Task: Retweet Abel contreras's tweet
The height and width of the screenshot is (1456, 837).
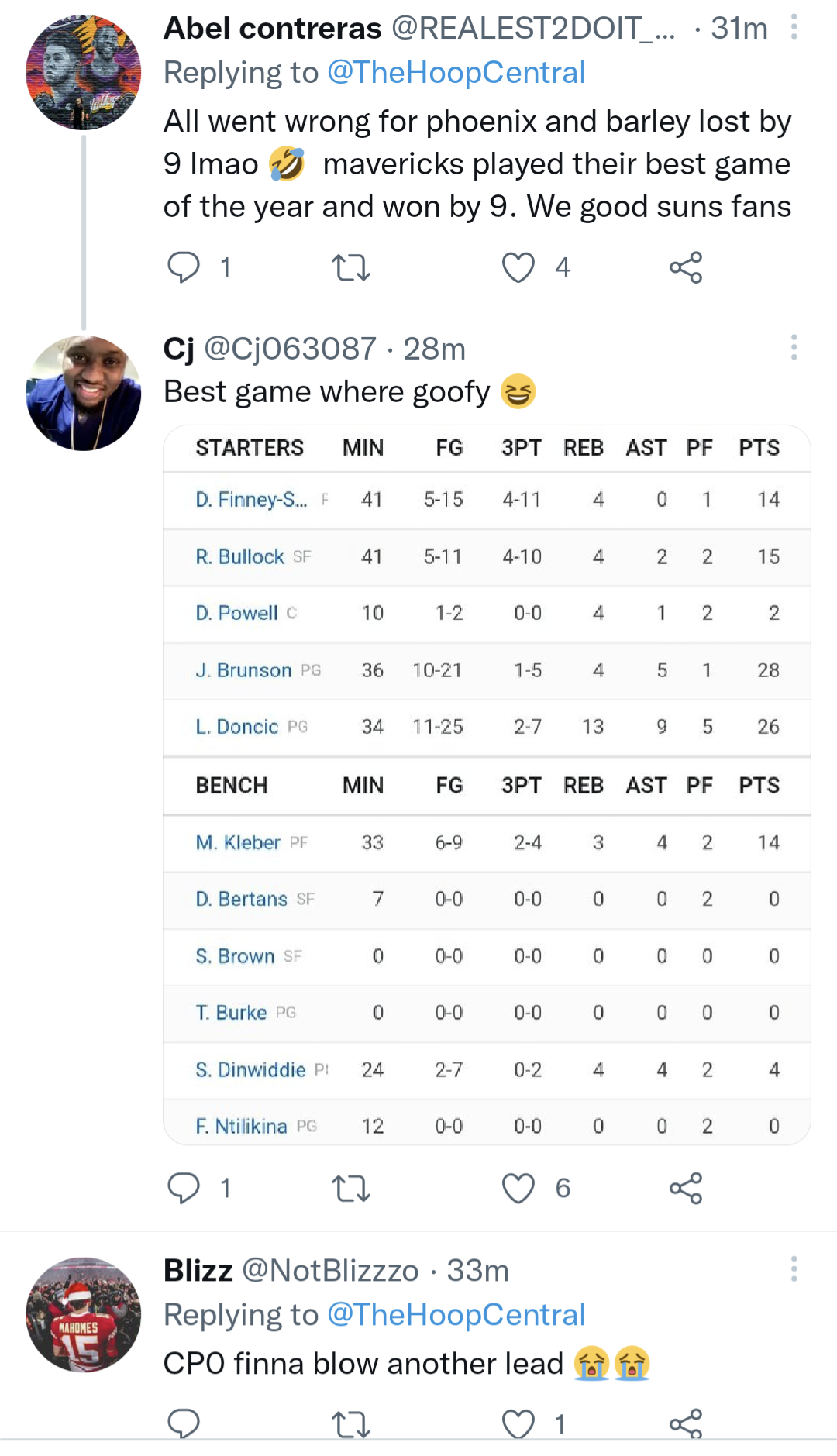Action: point(350,268)
